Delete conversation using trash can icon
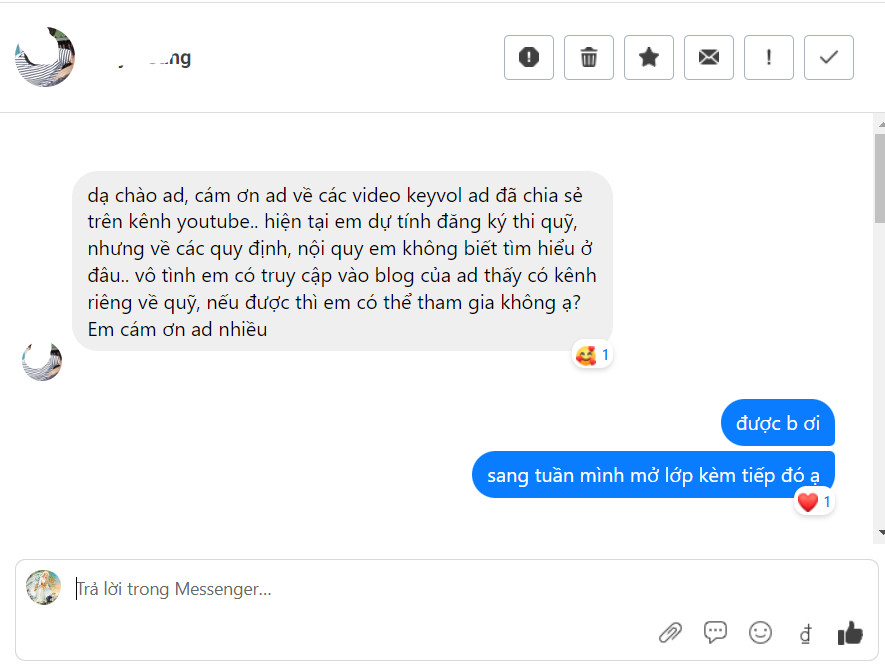 [589, 58]
